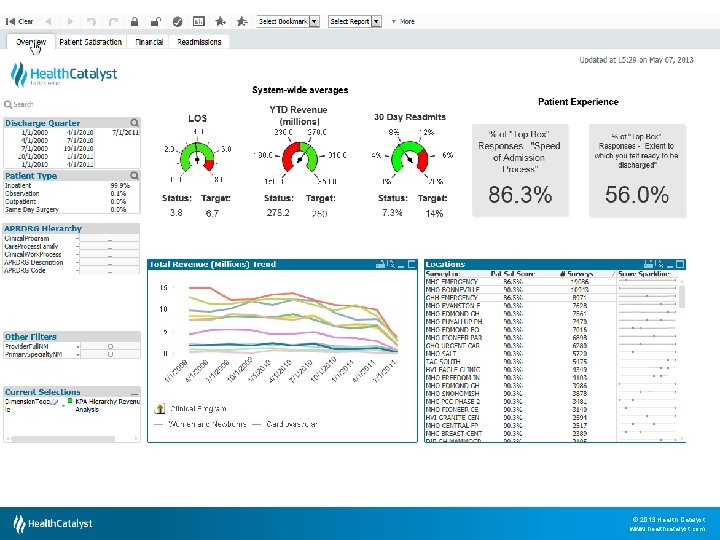Redo the layout change
The height and width of the screenshot is (540, 720).
113,22
